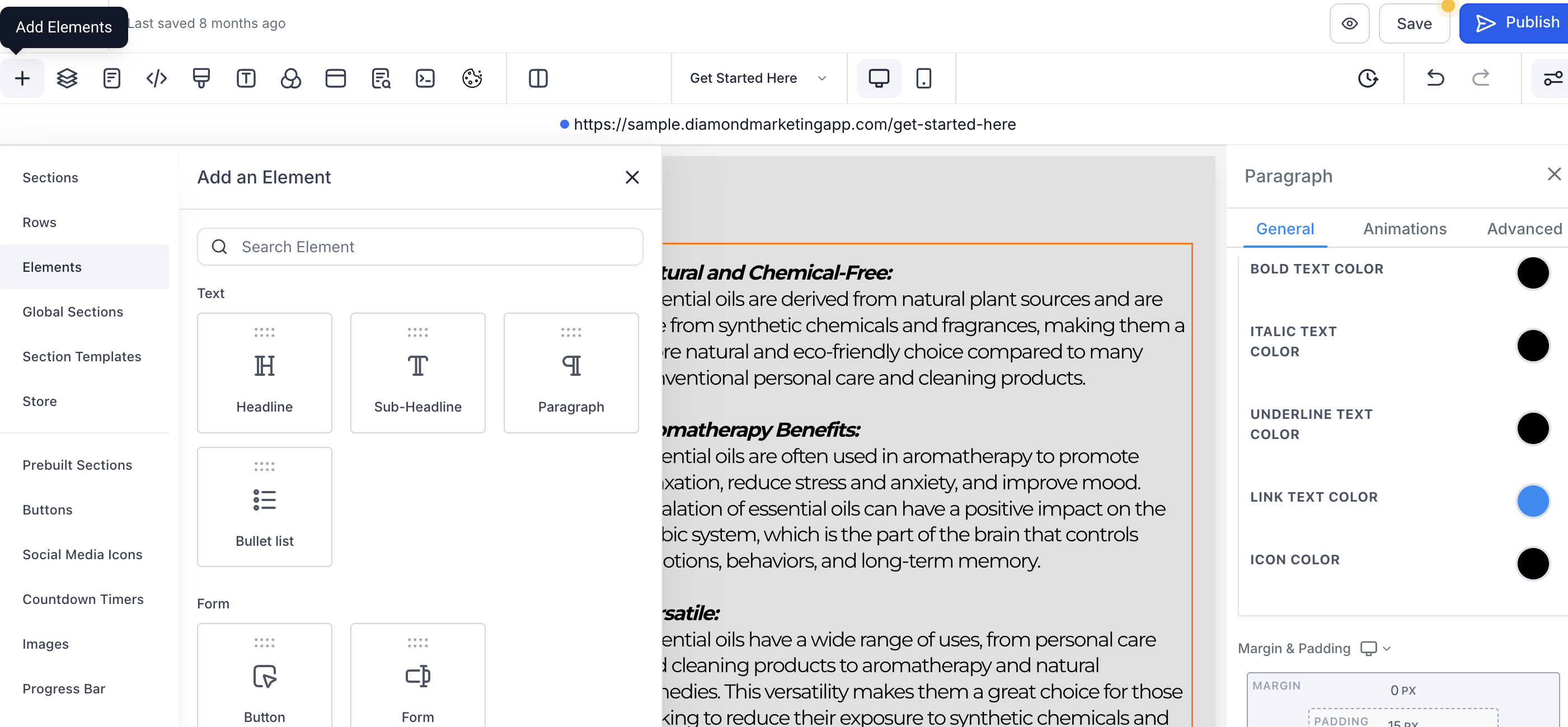Expand Margin & Padding device dropdown
This screenshot has height=727, width=1568.
1375,649
